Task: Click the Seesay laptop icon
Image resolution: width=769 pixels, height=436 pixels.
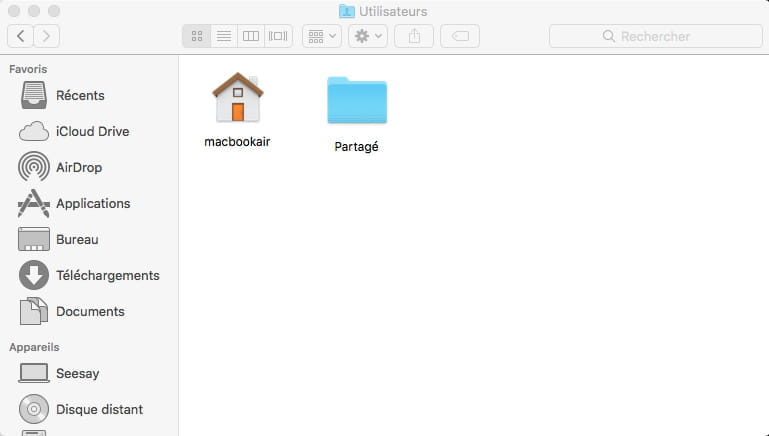Action: point(34,373)
